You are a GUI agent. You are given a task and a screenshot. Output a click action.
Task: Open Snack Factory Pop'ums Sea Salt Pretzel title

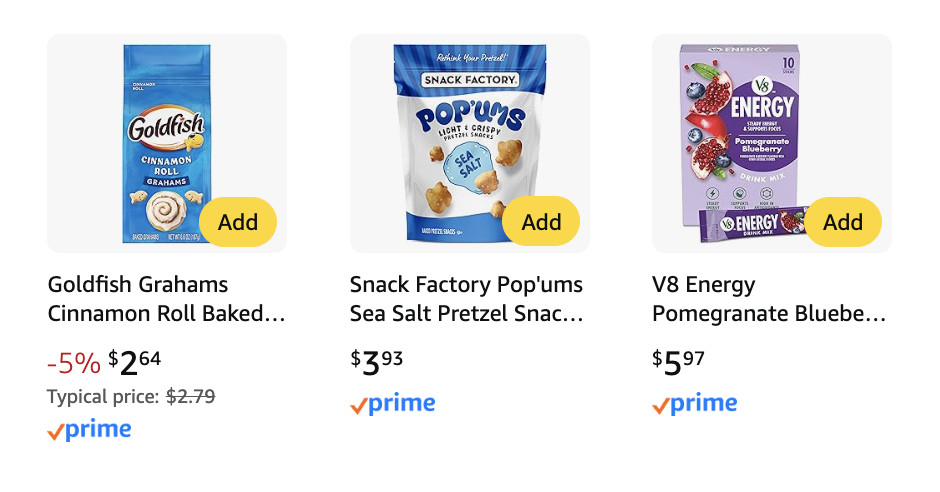click(466, 299)
